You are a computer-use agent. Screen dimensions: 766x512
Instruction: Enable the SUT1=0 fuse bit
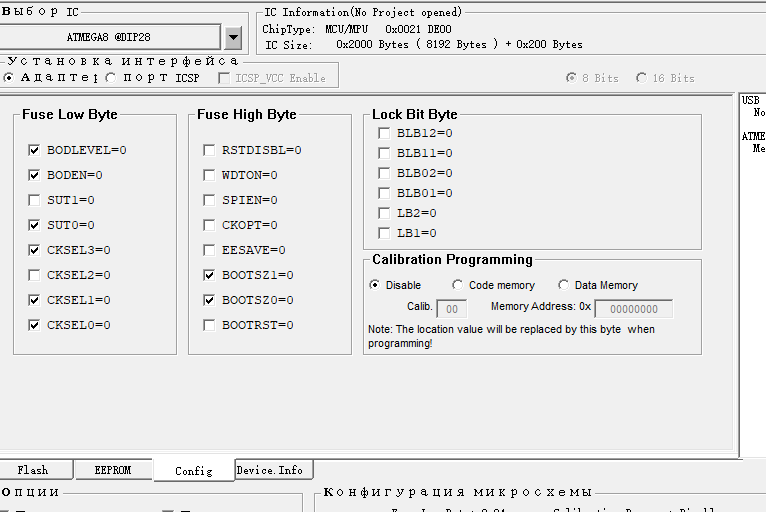coord(35,200)
